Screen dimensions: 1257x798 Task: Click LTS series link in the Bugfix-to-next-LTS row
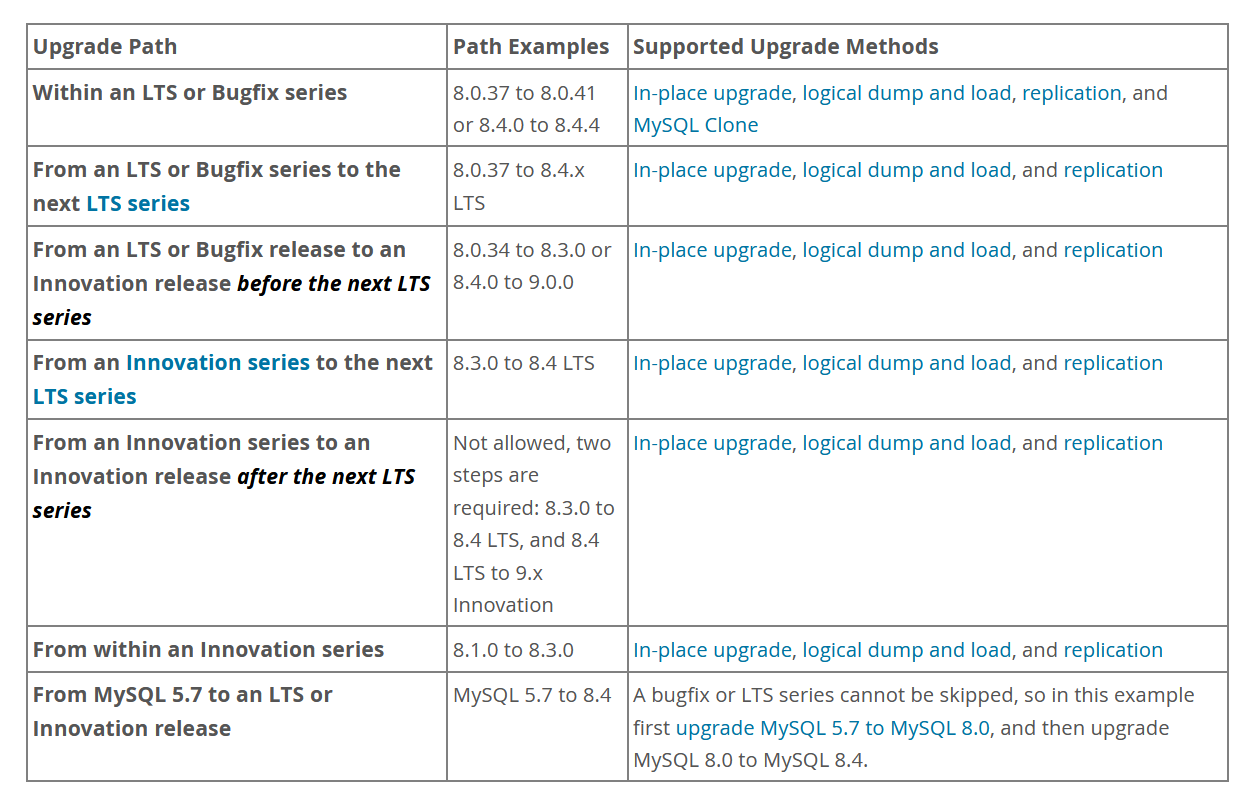click(x=137, y=203)
